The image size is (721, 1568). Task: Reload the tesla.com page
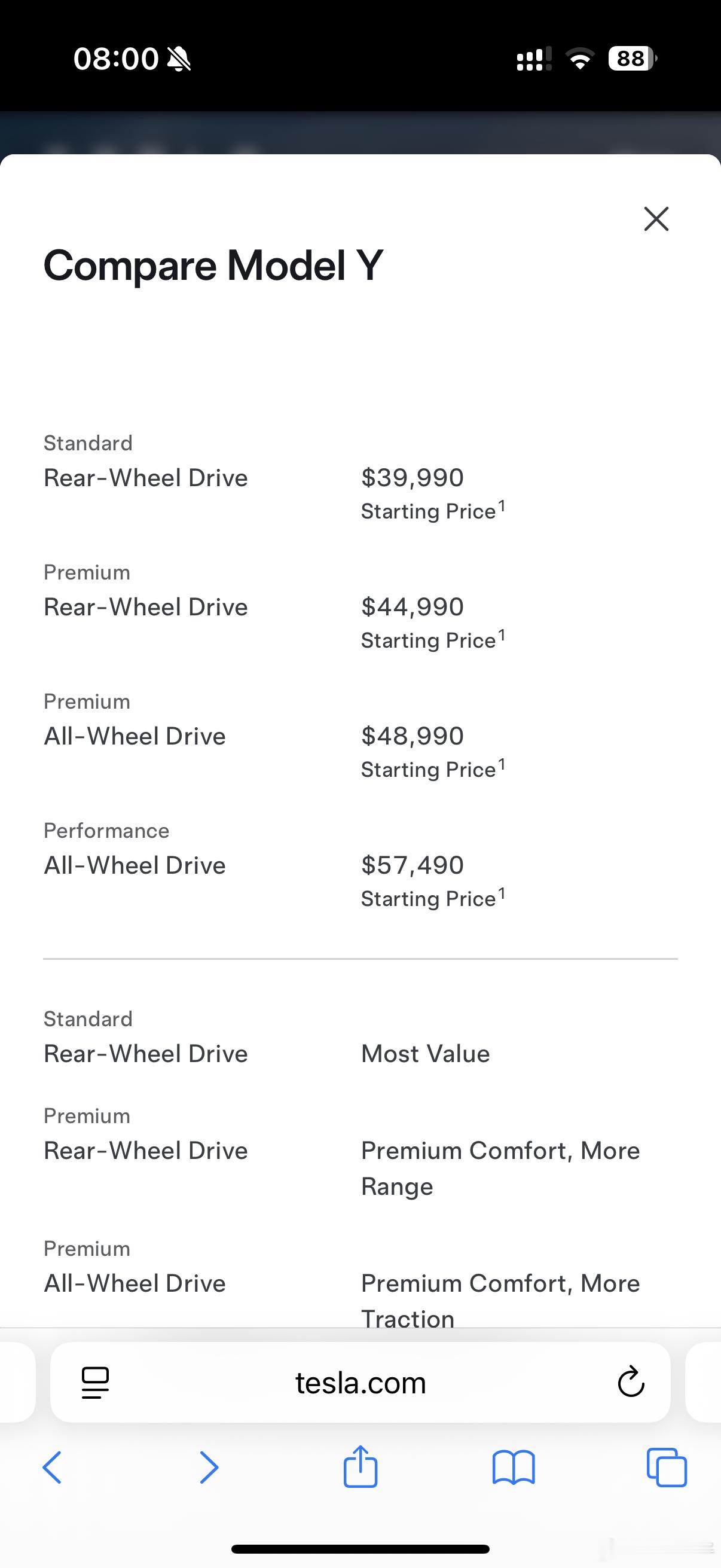point(631,1383)
